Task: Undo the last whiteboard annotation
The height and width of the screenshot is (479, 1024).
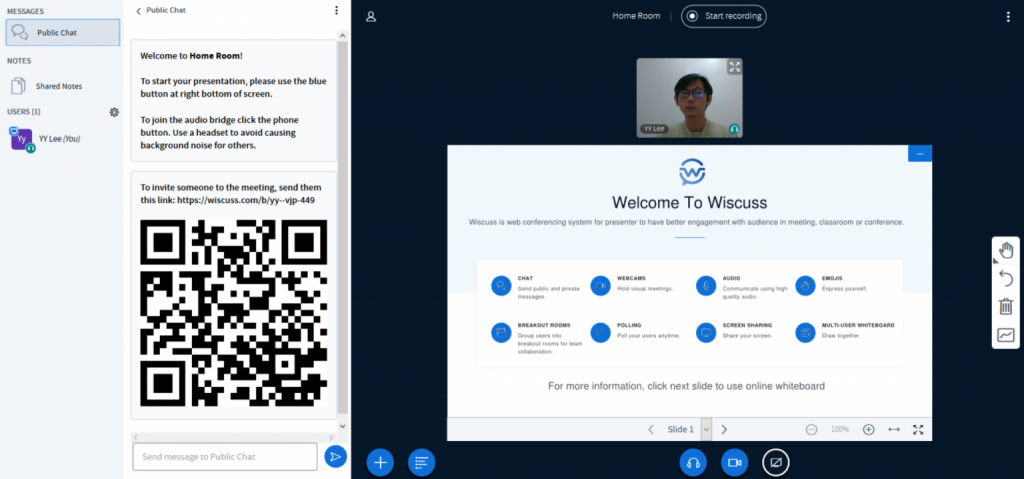Action: click(x=1006, y=278)
